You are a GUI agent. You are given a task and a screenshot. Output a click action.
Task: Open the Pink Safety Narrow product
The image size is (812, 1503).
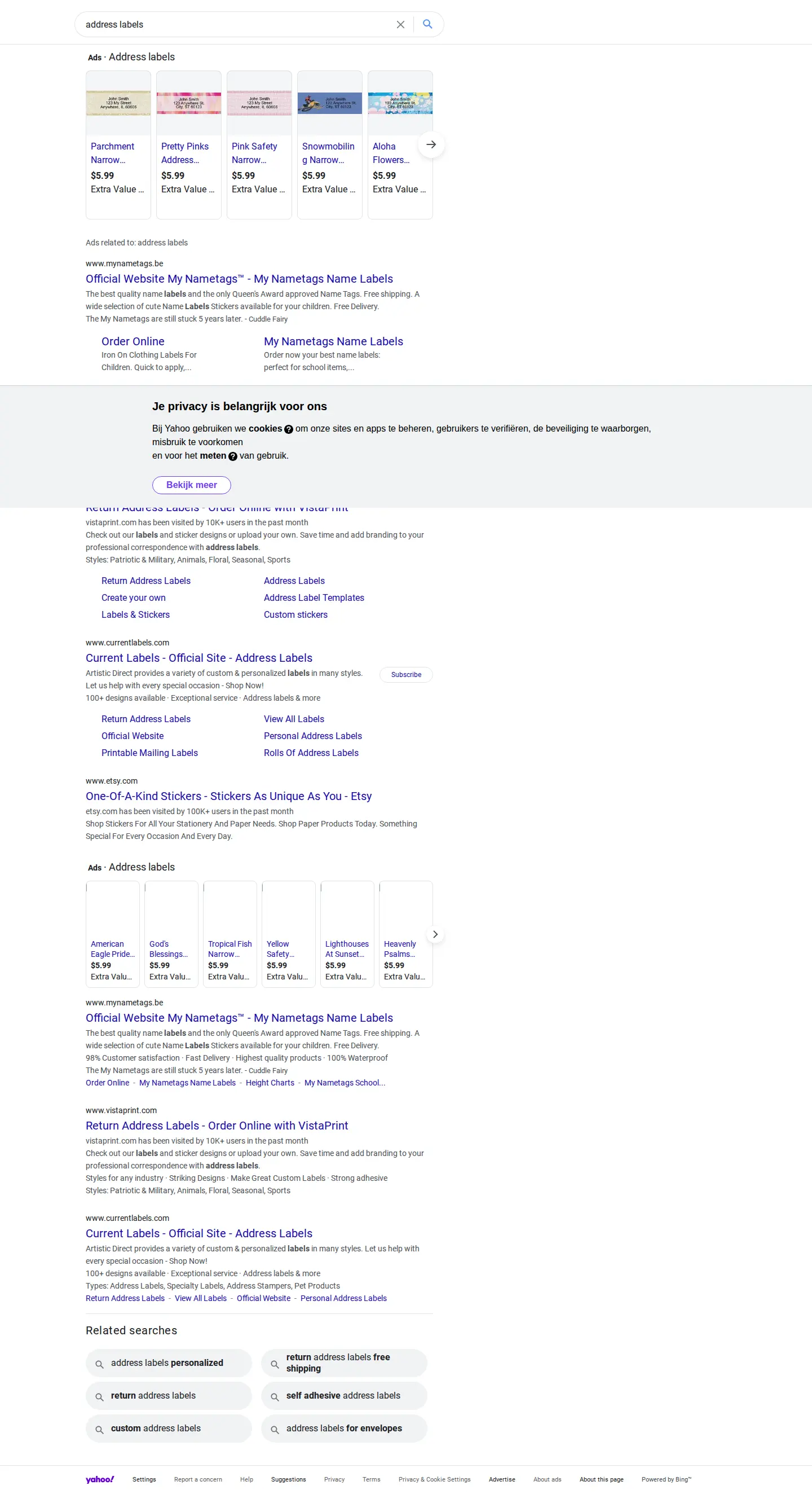click(x=259, y=144)
